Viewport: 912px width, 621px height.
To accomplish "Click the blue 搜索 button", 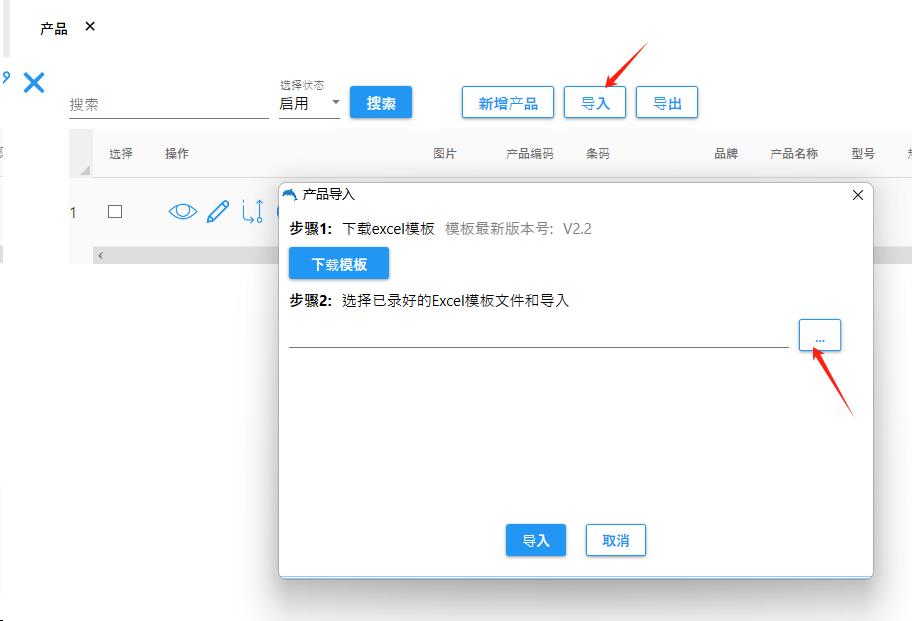I will coord(381,103).
